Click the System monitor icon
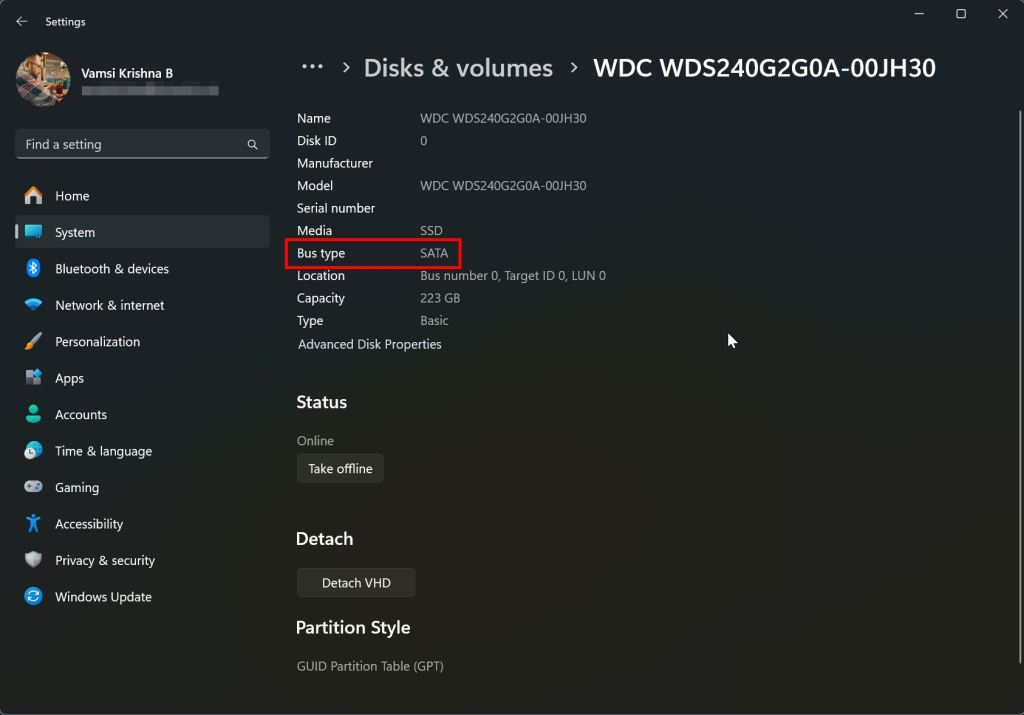Screen dimensions: 1024x715 [33, 232]
